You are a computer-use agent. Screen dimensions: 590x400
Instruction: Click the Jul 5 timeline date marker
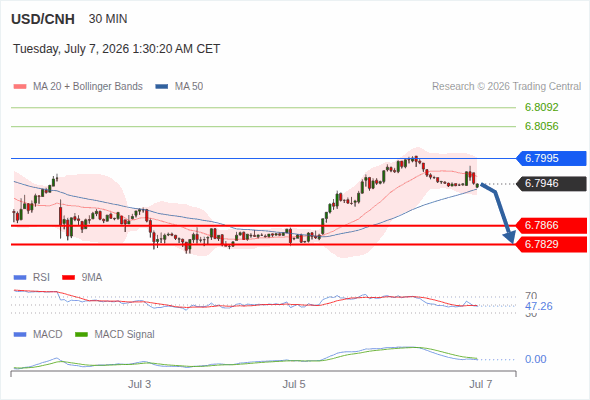294,384
